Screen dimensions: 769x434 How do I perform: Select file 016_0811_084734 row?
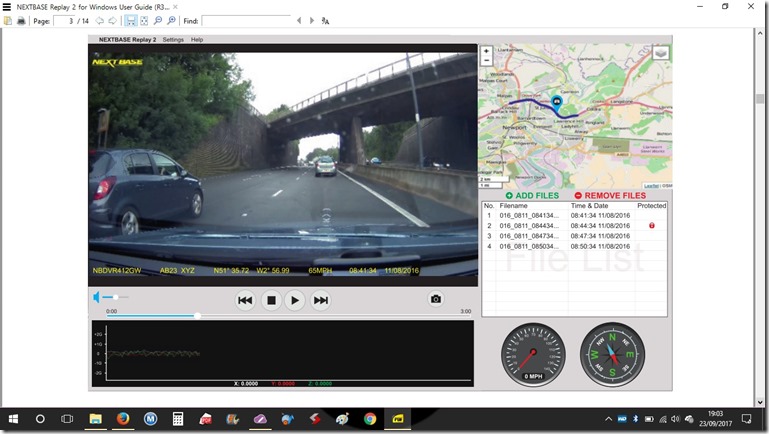574,236
